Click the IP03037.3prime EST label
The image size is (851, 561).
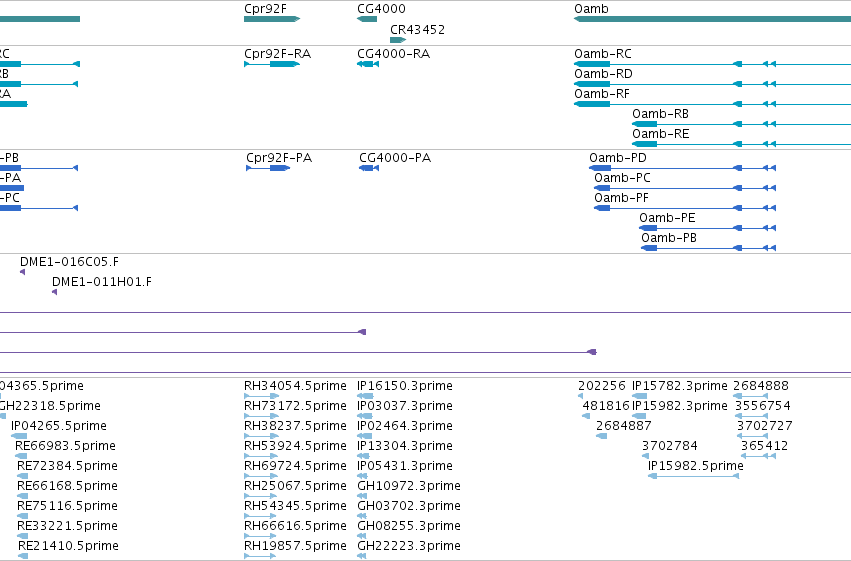[x=405, y=406]
